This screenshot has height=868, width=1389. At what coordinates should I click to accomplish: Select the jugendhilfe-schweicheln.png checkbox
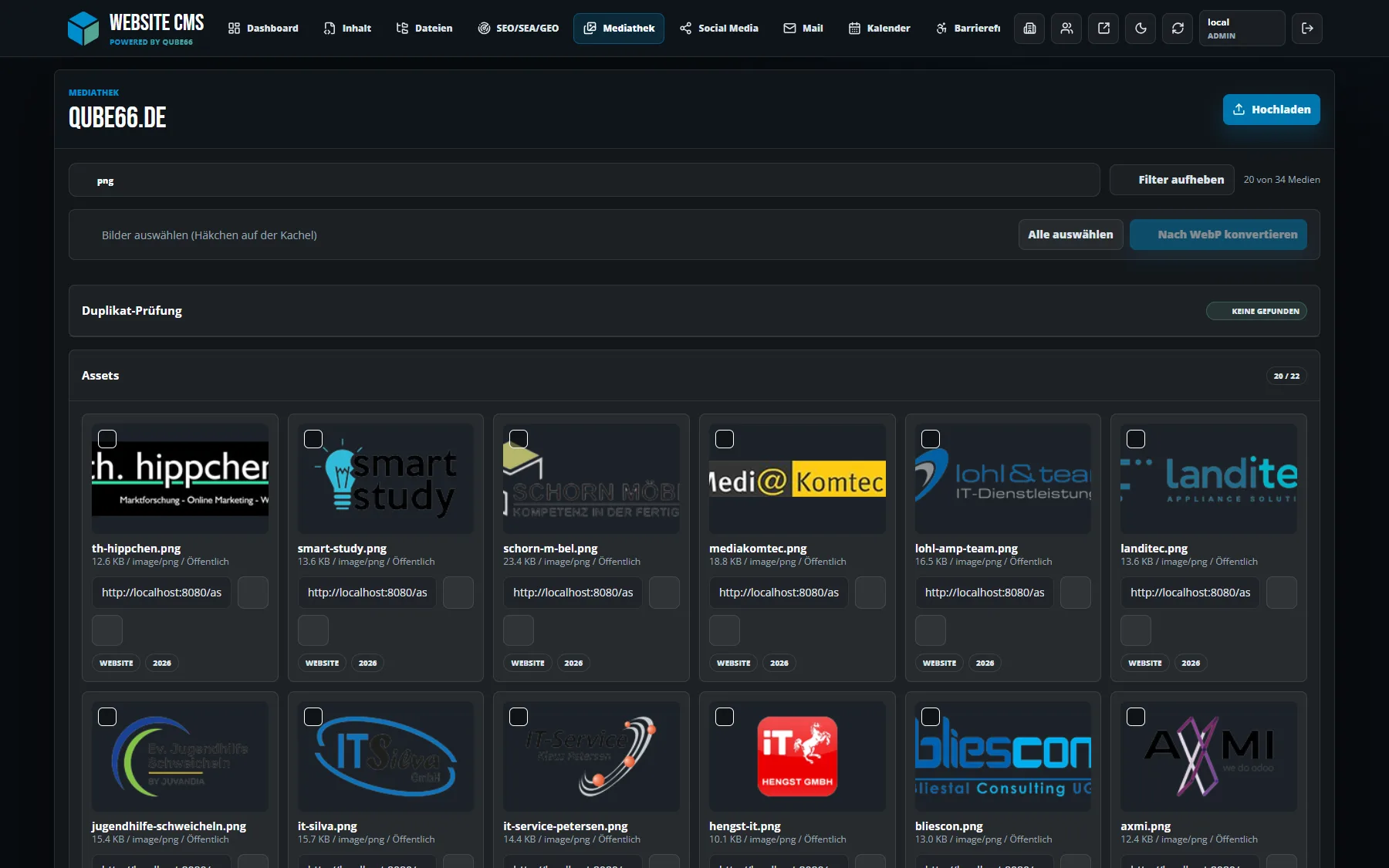[x=107, y=717]
